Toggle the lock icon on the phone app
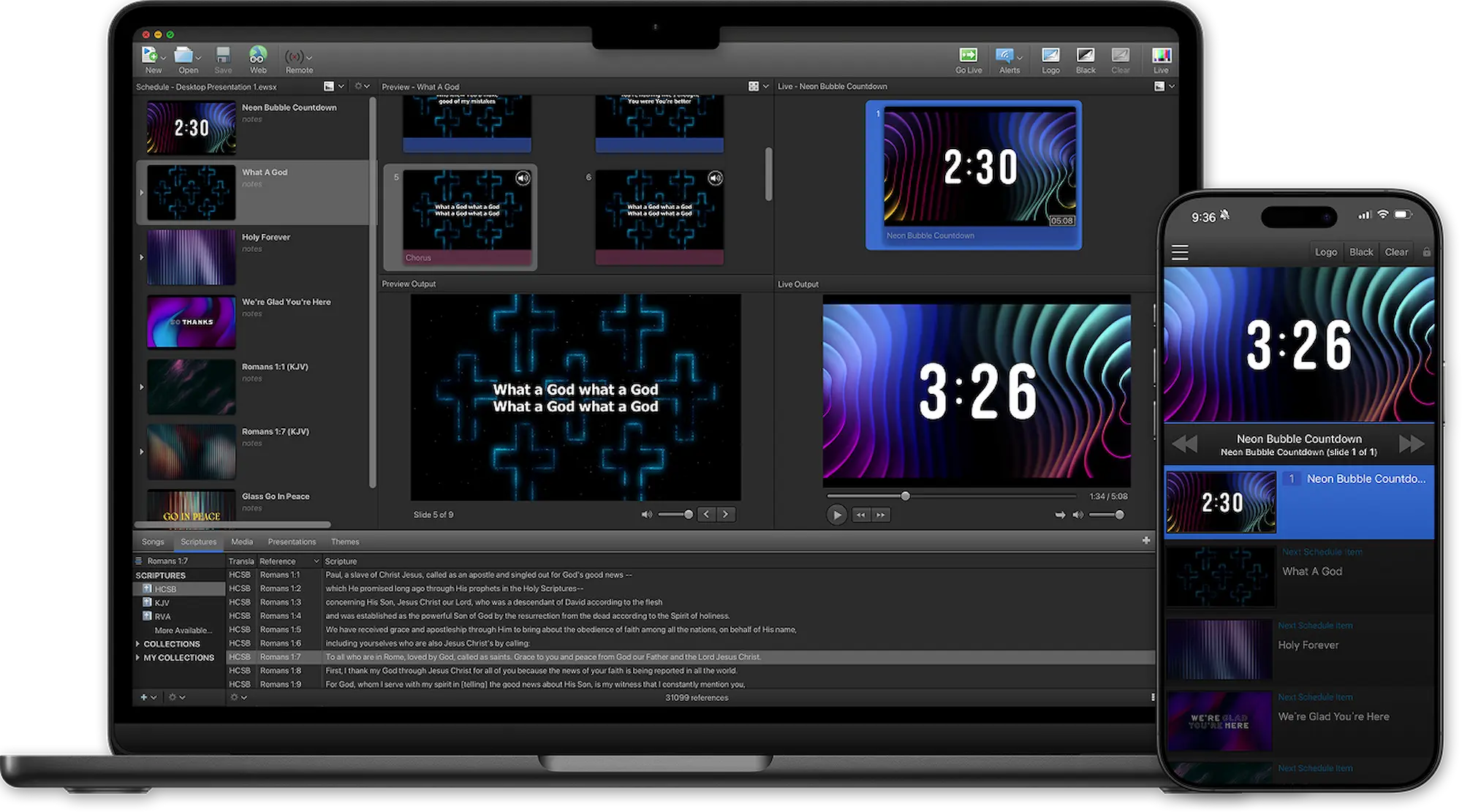 tap(1426, 251)
